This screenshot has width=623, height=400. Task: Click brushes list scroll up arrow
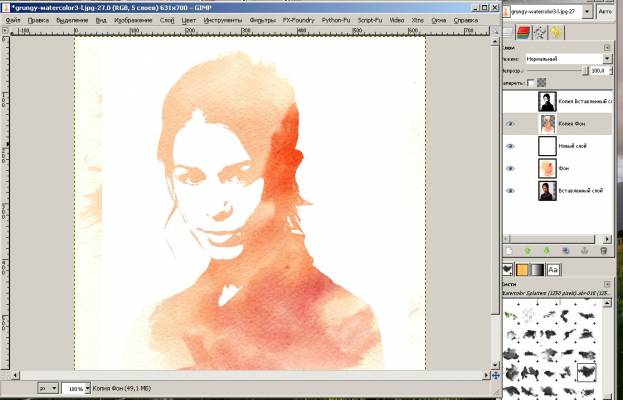click(x=607, y=303)
